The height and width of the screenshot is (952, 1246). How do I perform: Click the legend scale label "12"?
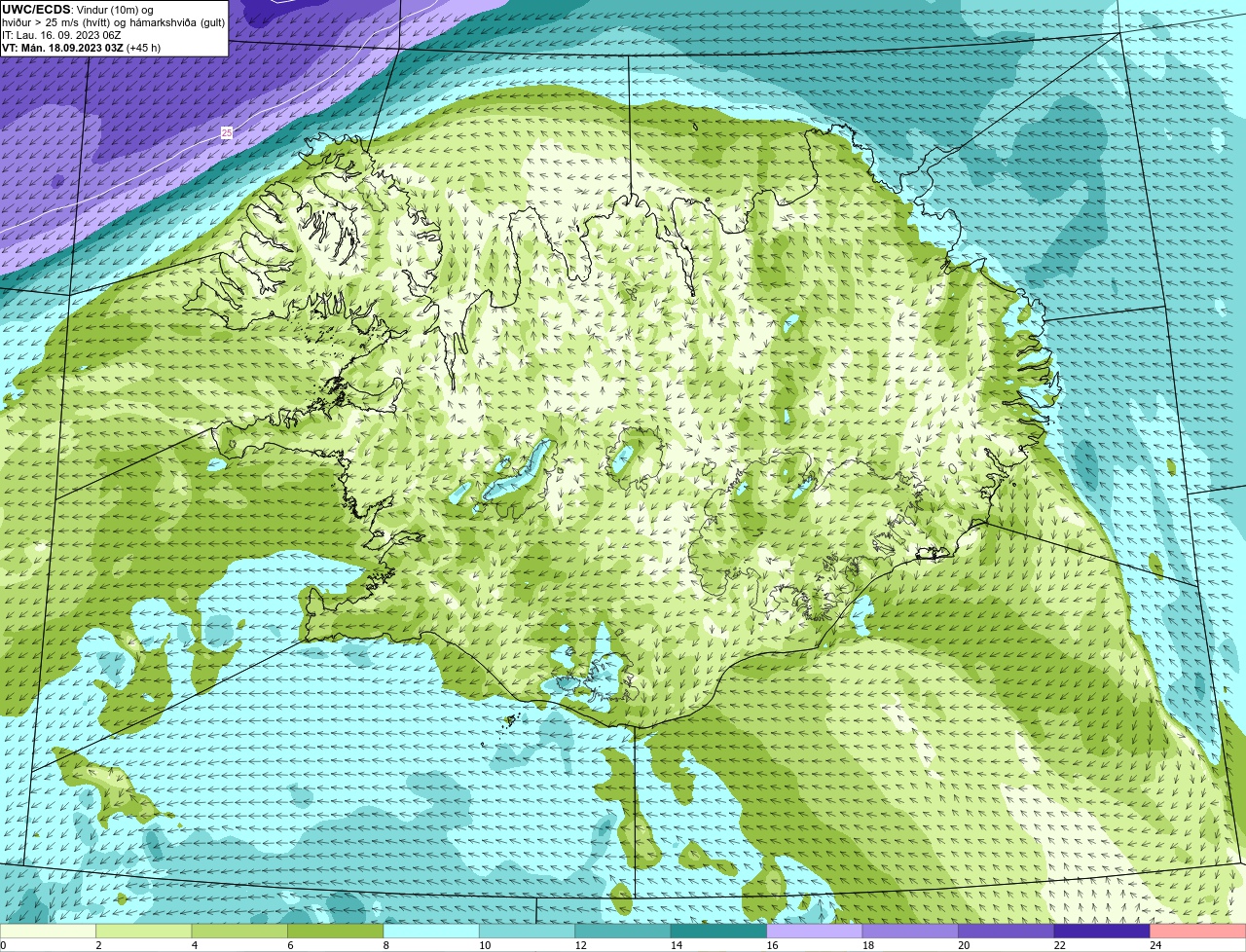[580, 945]
